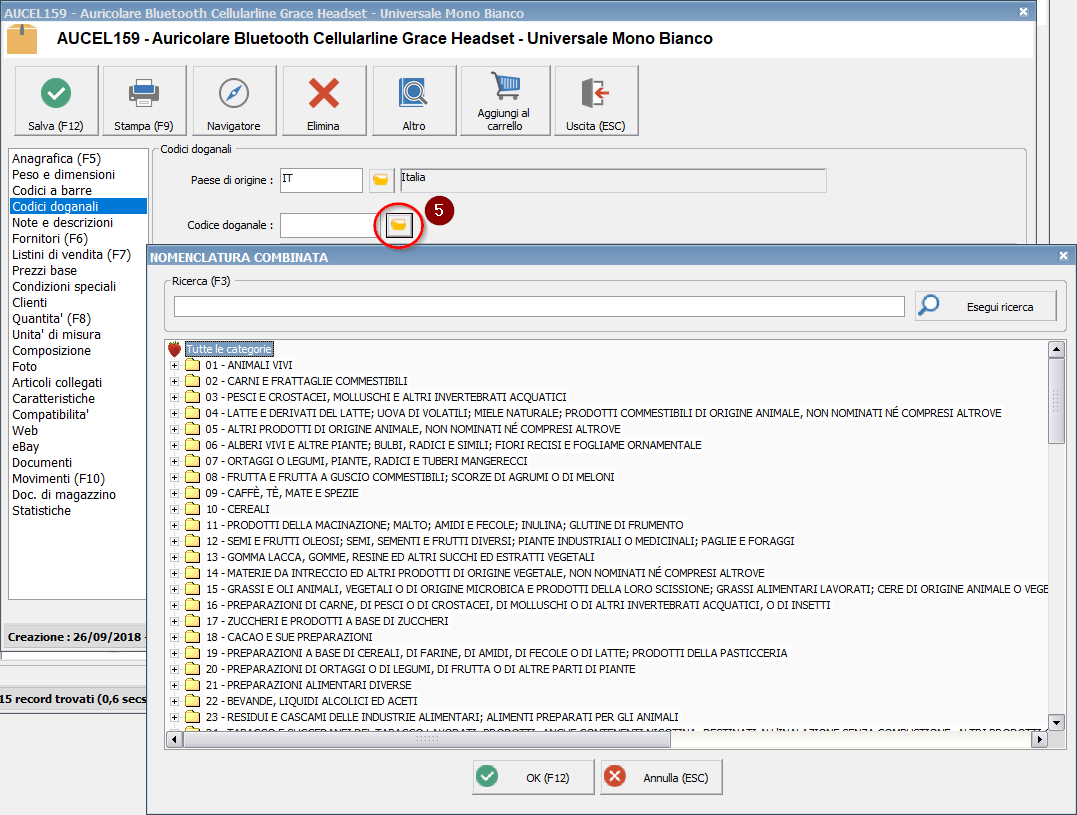Confirm with the OK (F12) button
The height and width of the screenshot is (815, 1077).
click(533, 777)
